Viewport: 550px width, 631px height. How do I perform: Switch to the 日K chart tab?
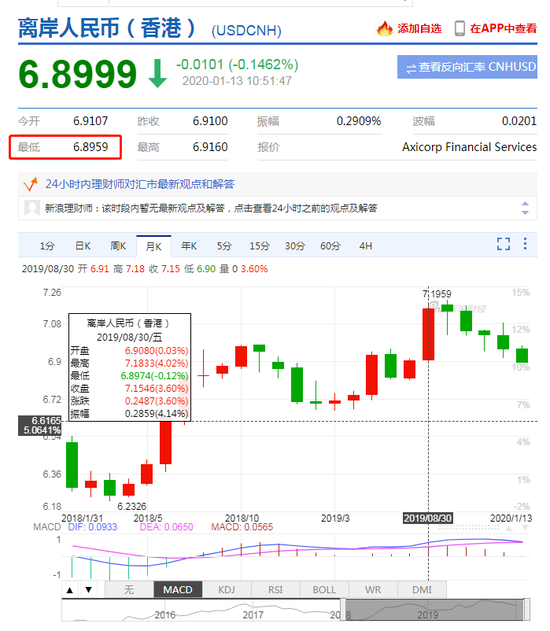[83, 246]
